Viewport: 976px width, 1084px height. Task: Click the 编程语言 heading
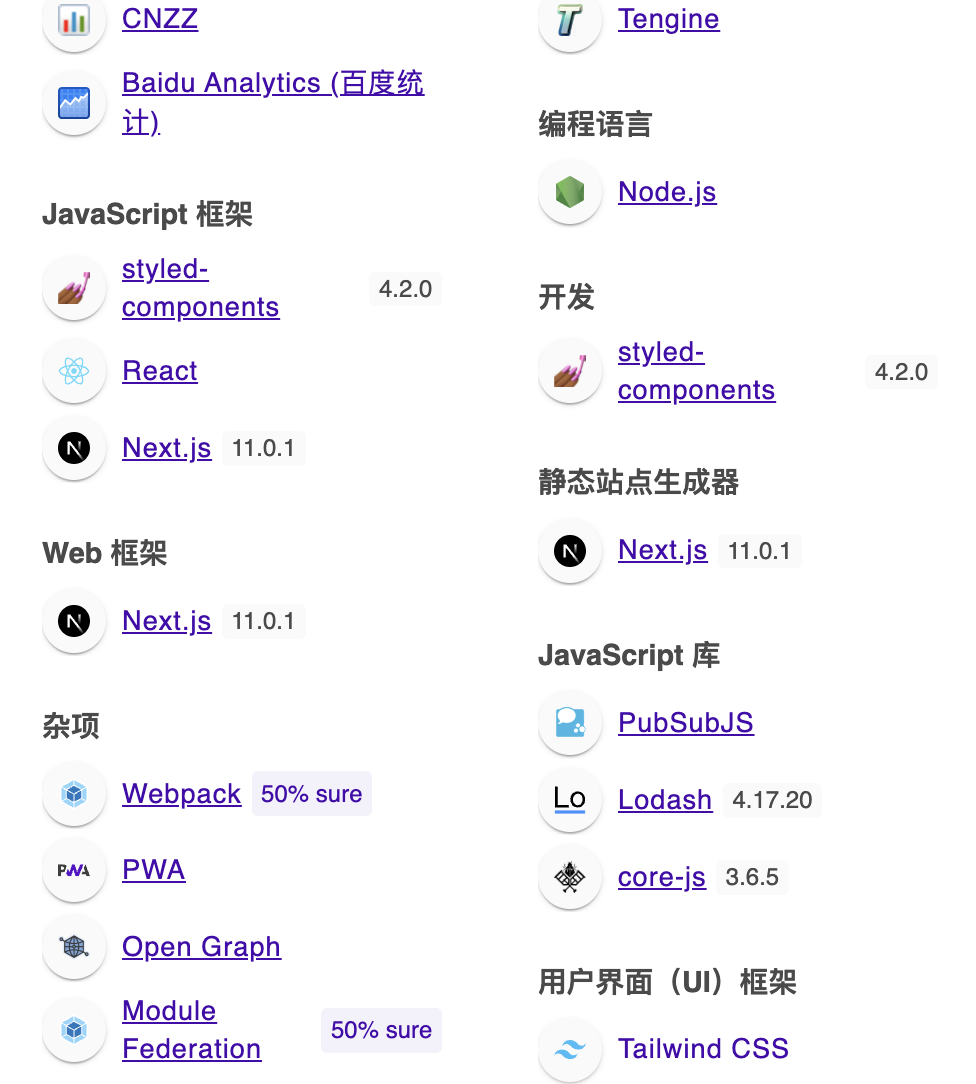click(595, 124)
